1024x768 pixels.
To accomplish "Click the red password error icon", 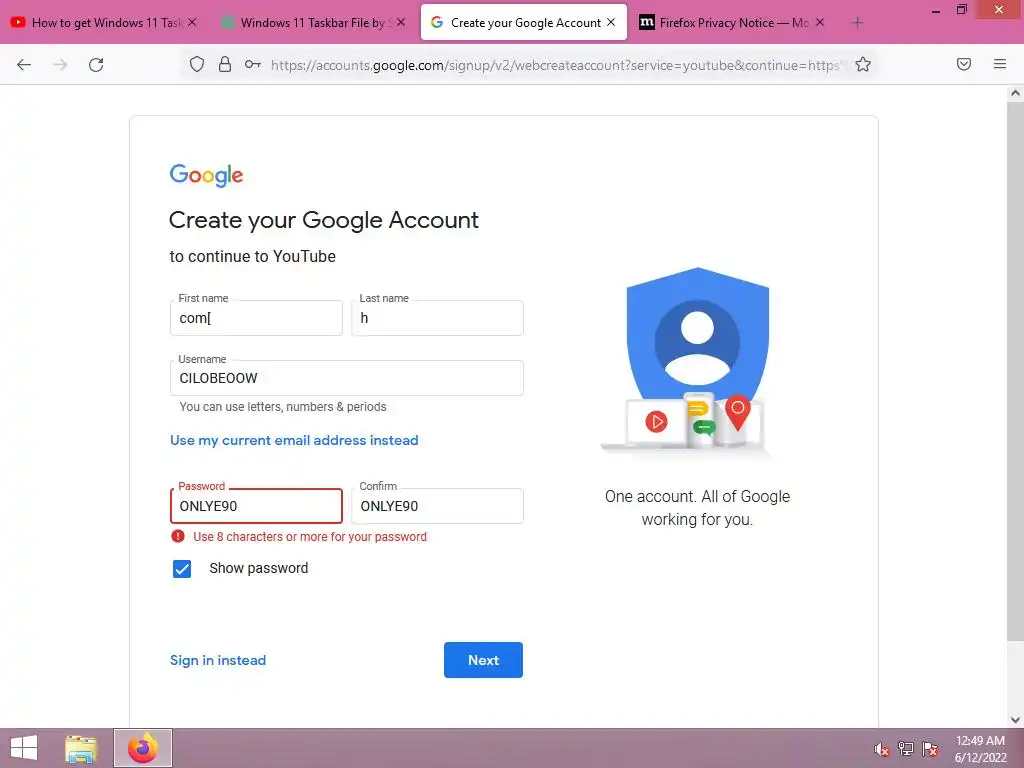I will (x=178, y=537).
